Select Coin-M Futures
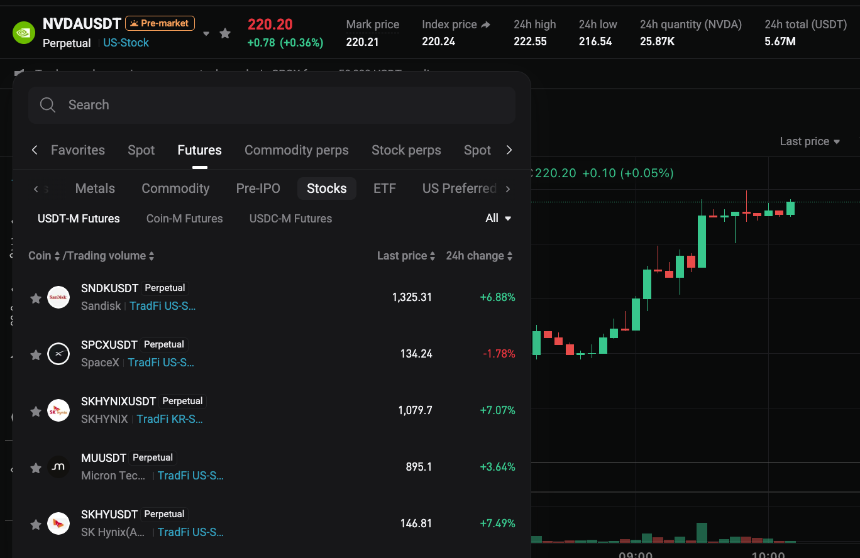This screenshot has width=860, height=558. click(184, 218)
